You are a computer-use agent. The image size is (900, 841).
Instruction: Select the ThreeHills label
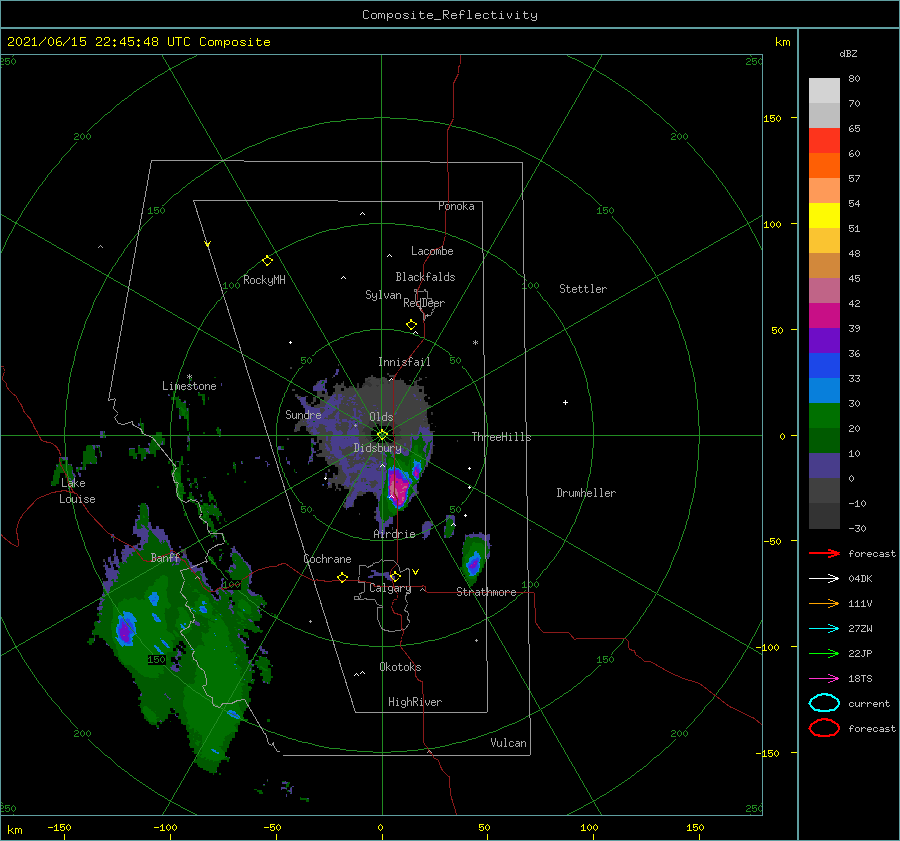point(501,437)
